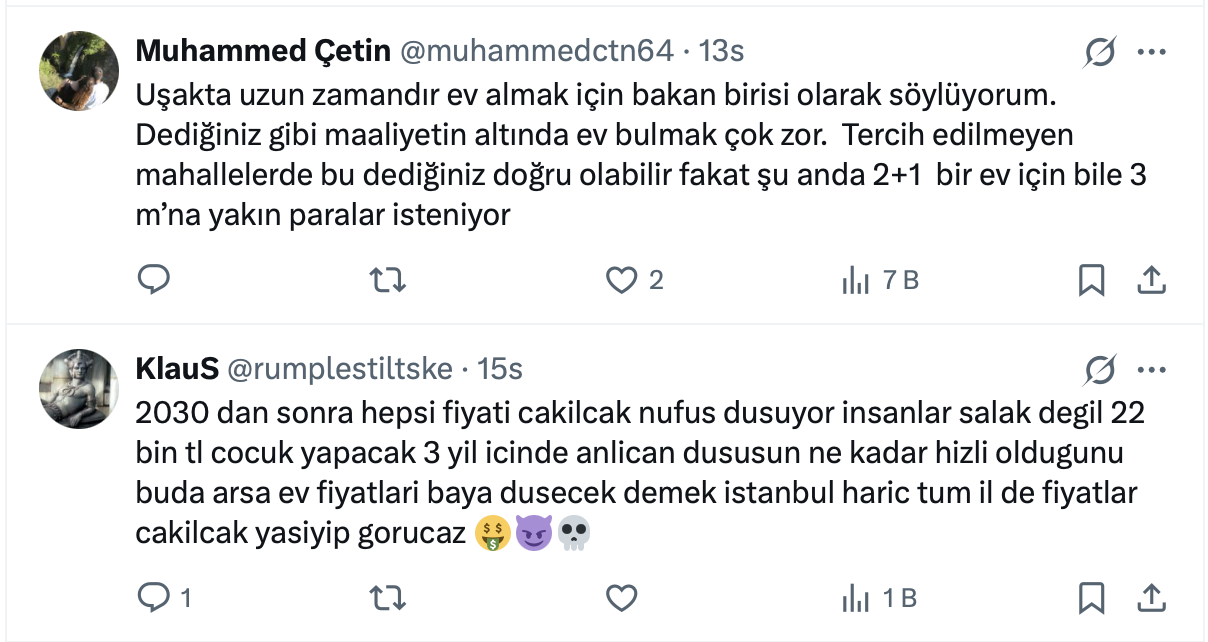Retweet Muhammed Çetin's post

coord(388,281)
